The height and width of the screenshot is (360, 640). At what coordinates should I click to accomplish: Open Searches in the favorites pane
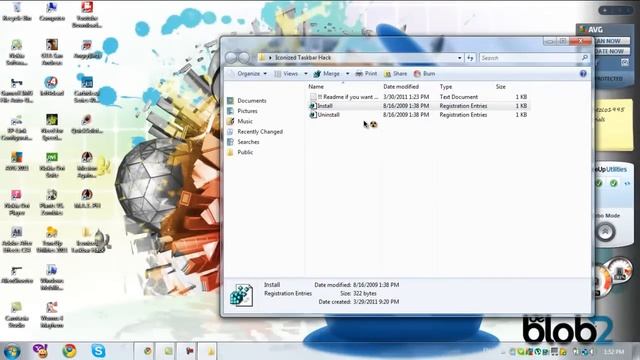tap(243, 142)
